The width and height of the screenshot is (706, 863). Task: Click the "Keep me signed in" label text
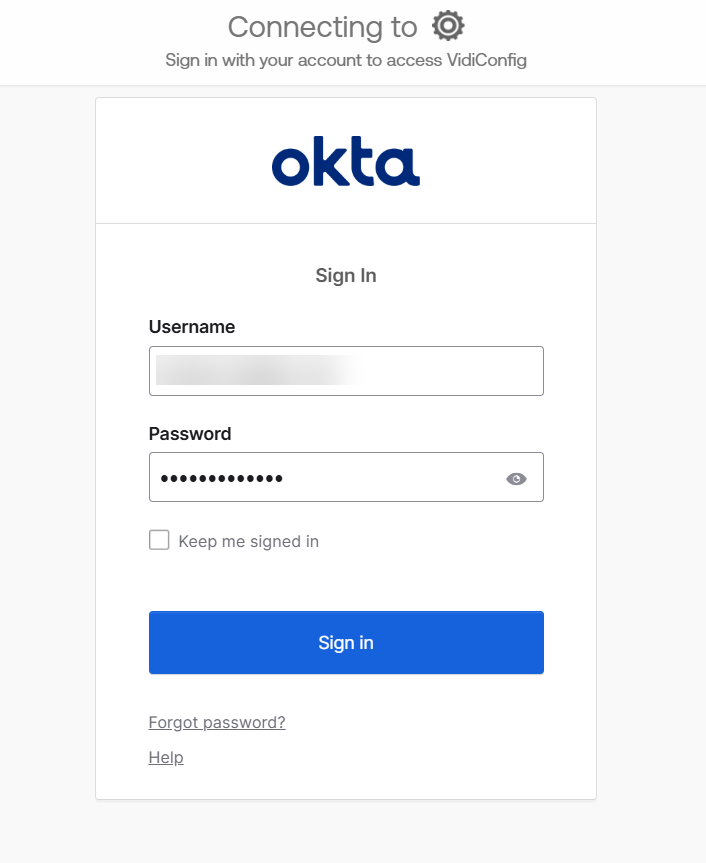[x=248, y=542]
